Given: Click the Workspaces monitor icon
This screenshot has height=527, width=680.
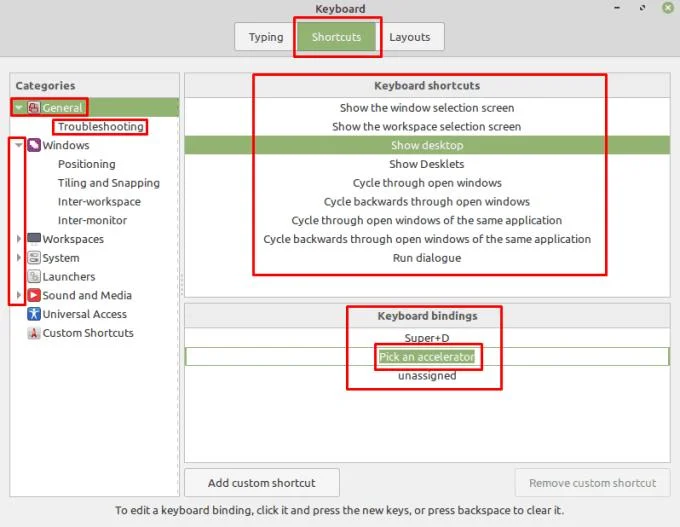Looking at the screenshot, I should pos(34,239).
